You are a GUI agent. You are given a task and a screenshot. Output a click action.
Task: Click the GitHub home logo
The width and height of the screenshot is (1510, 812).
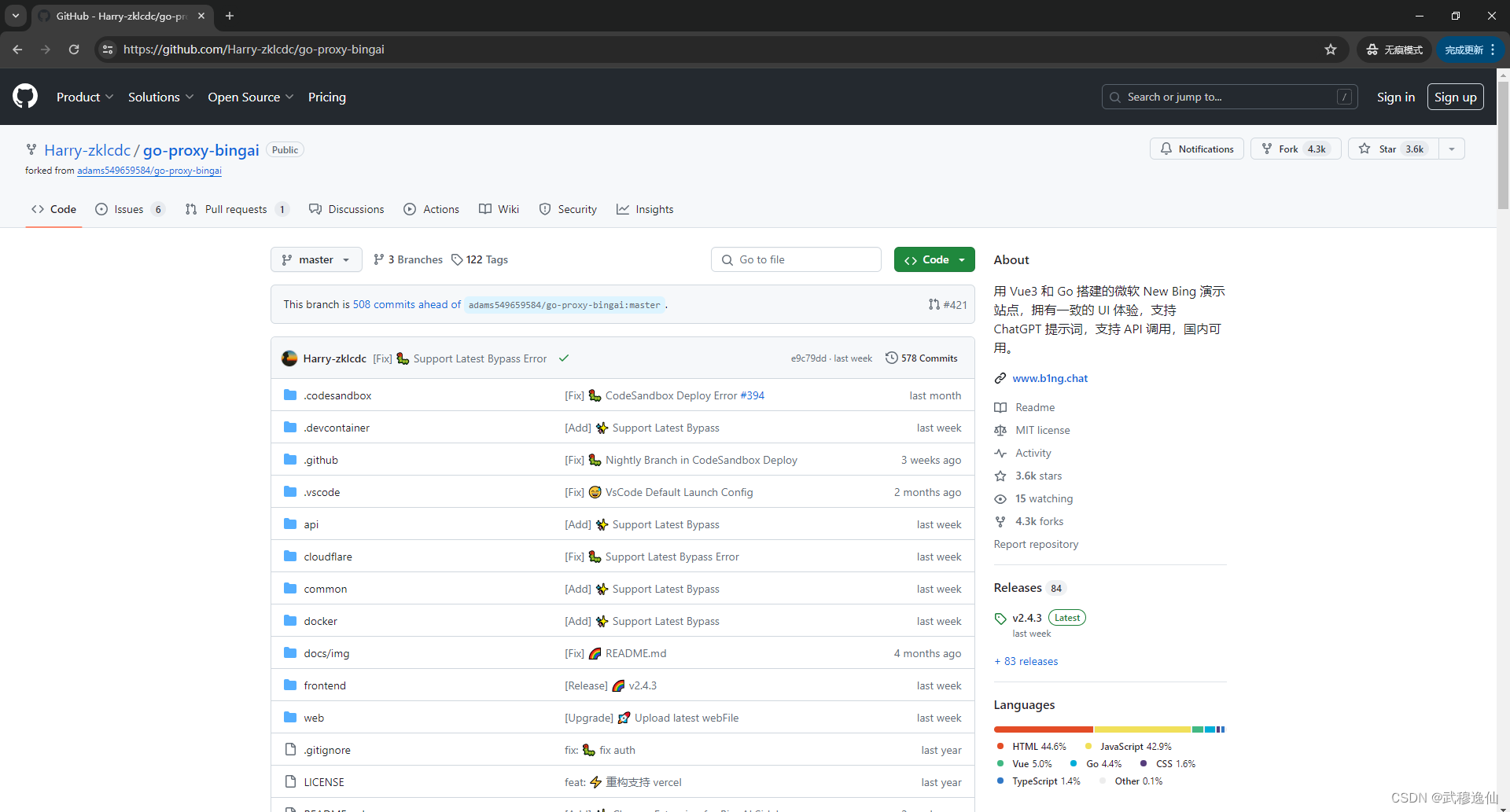click(24, 96)
